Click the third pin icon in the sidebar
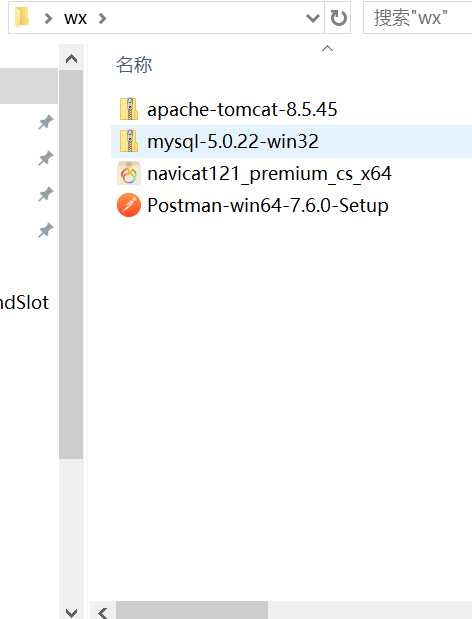472x619 pixels. (x=45, y=194)
